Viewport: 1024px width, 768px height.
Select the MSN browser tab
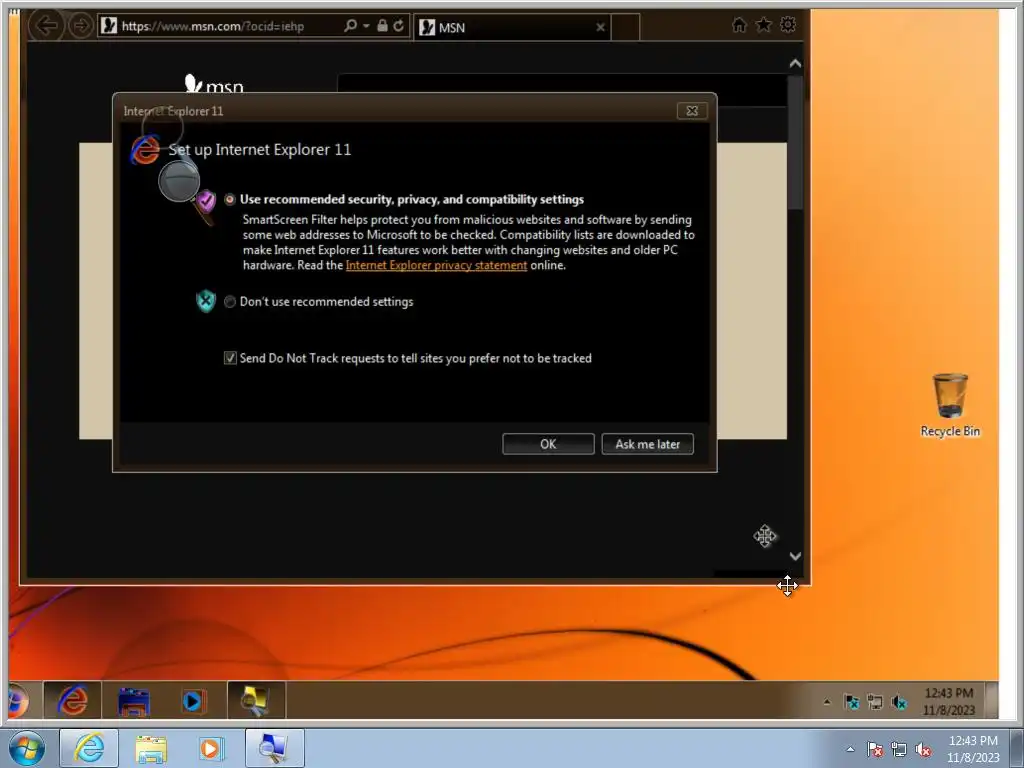513,27
